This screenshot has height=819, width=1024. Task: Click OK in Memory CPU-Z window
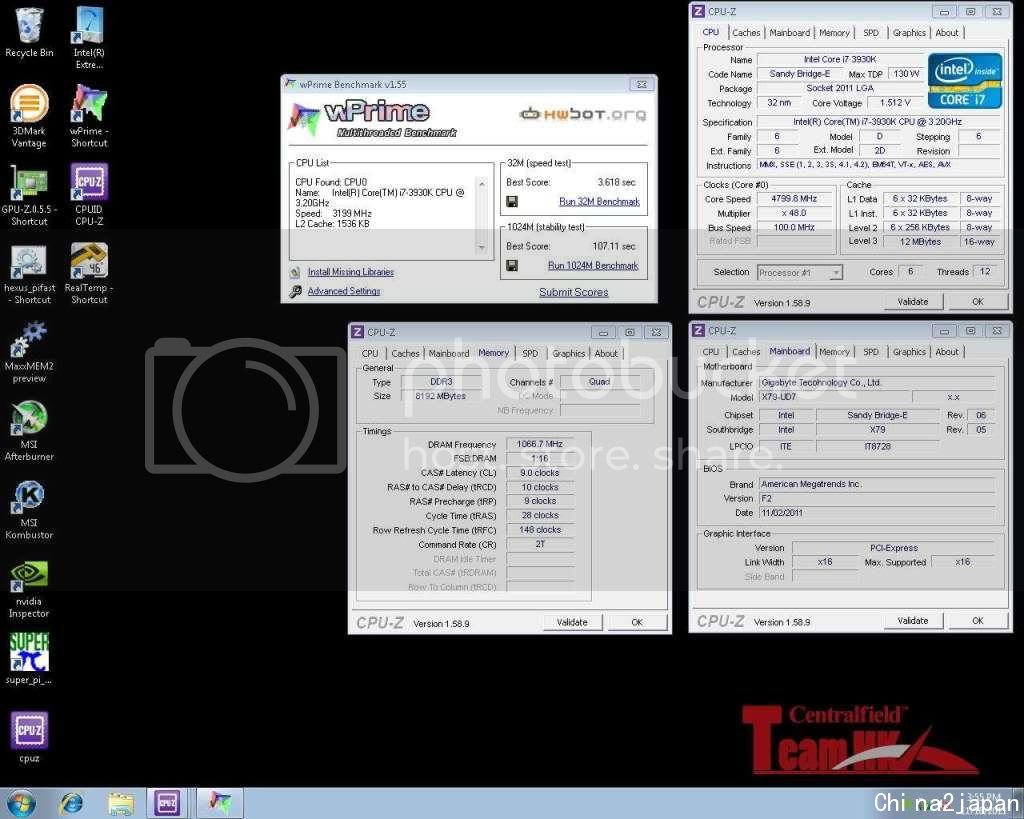coord(637,622)
